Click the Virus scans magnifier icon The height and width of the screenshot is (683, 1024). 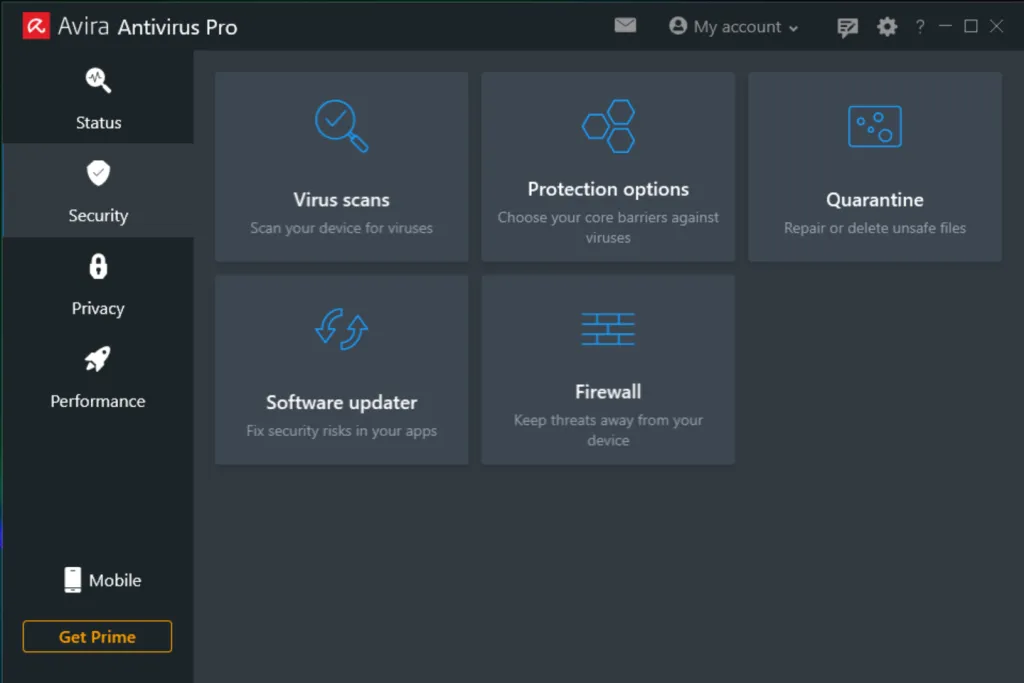click(341, 126)
